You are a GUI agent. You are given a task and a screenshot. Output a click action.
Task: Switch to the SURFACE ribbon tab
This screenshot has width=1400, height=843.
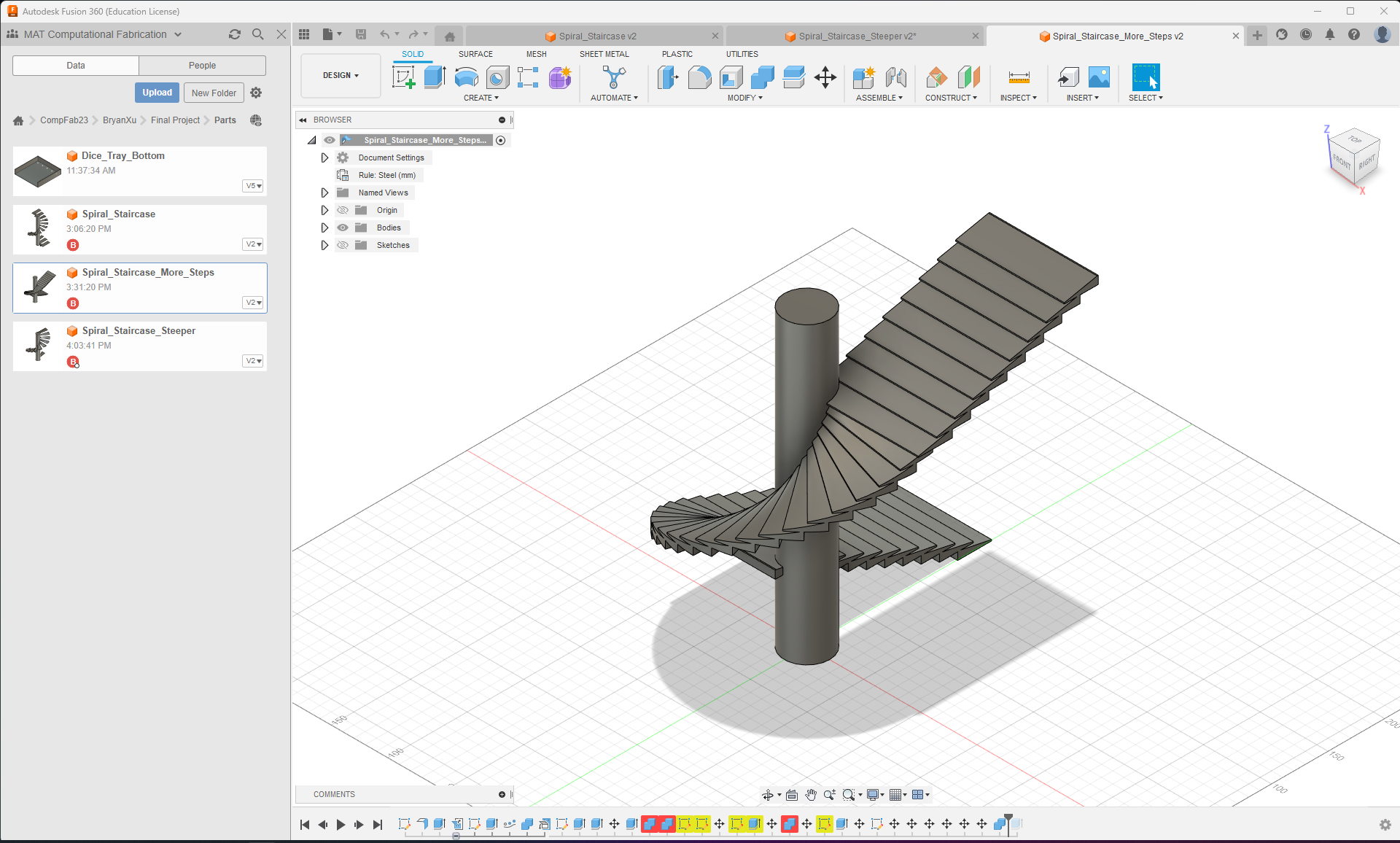click(475, 54)
